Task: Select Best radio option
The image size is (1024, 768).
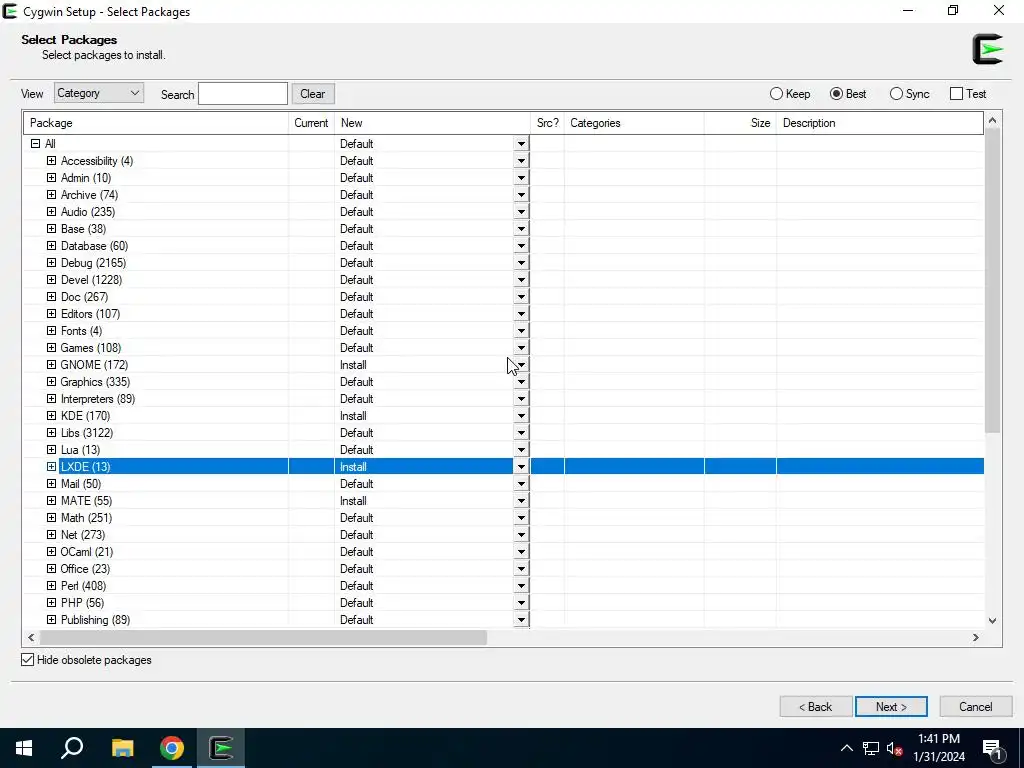Action: tap(848, 93)
